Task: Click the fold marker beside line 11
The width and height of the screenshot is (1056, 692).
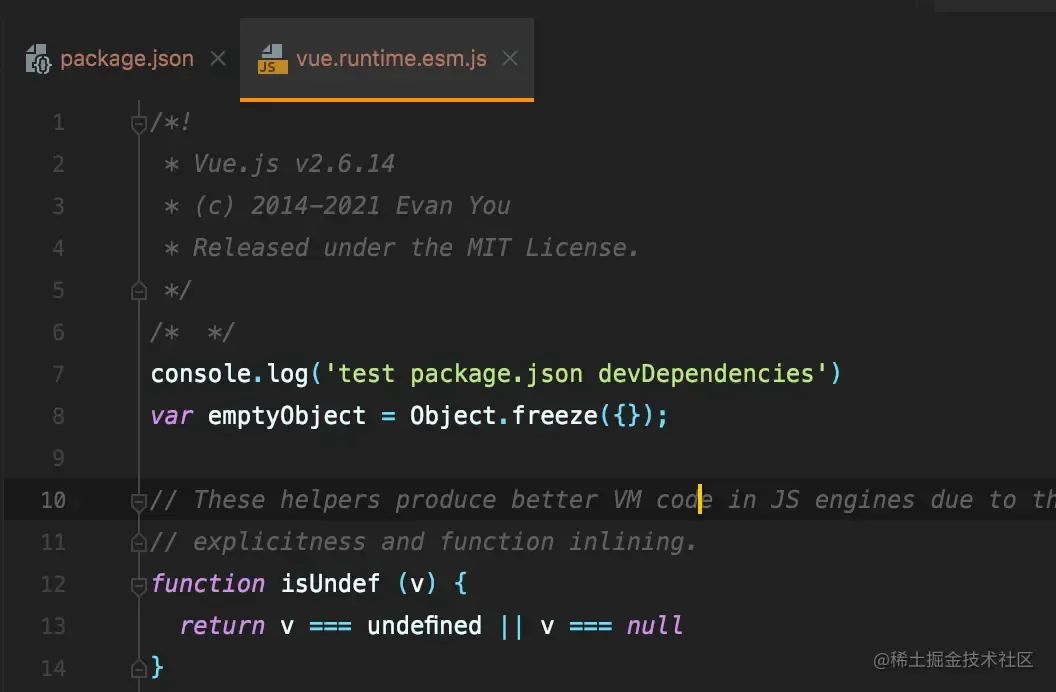Action: (x=138, y=541)
